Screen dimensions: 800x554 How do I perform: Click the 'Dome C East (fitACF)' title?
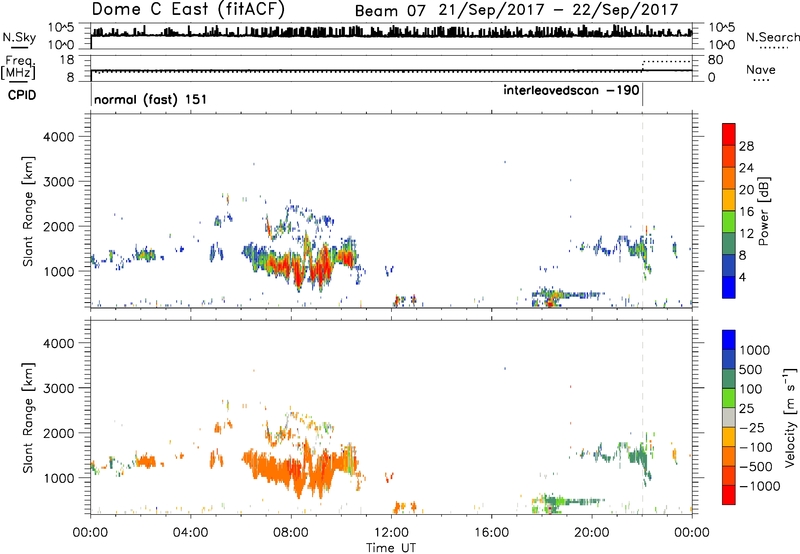click(x=188, y=10)
